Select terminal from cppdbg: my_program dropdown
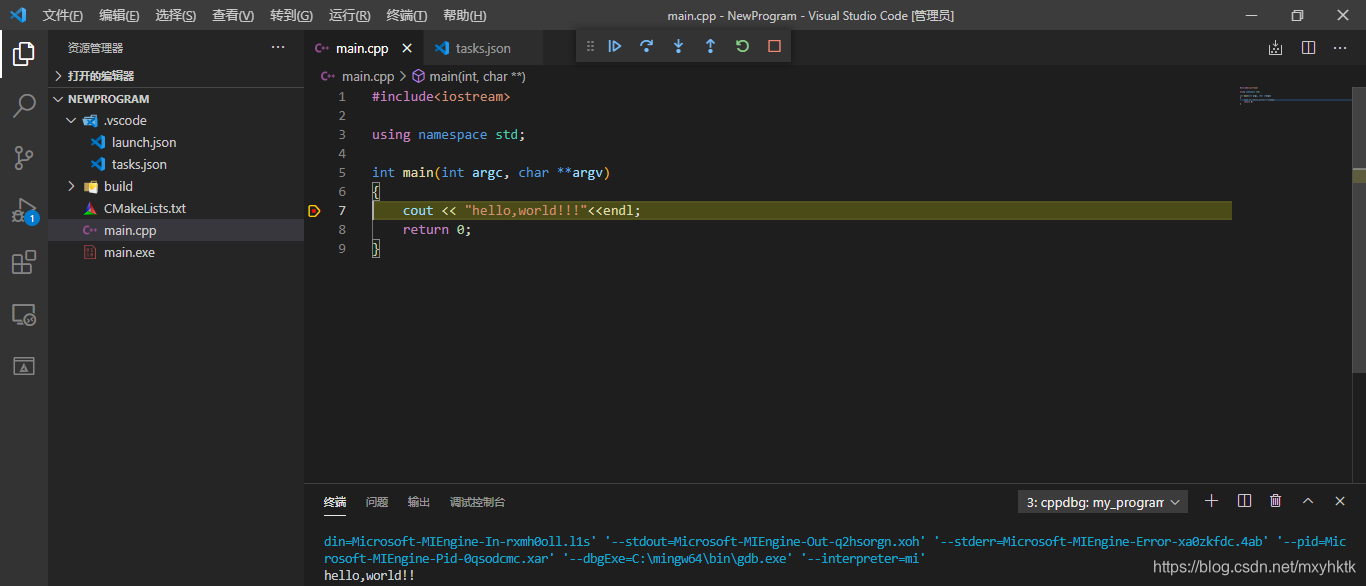Screen dimensions: 1366x586 point(1102,502)
